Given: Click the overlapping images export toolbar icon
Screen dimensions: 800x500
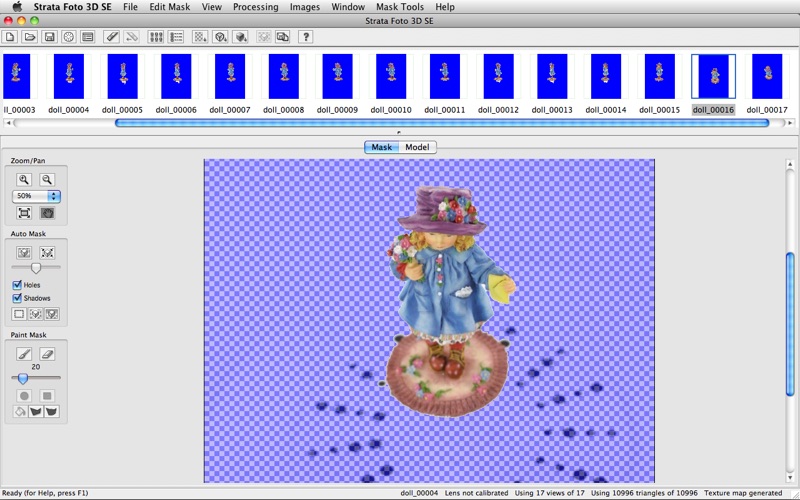Looking at the screenshot, I should click(283, 37).
